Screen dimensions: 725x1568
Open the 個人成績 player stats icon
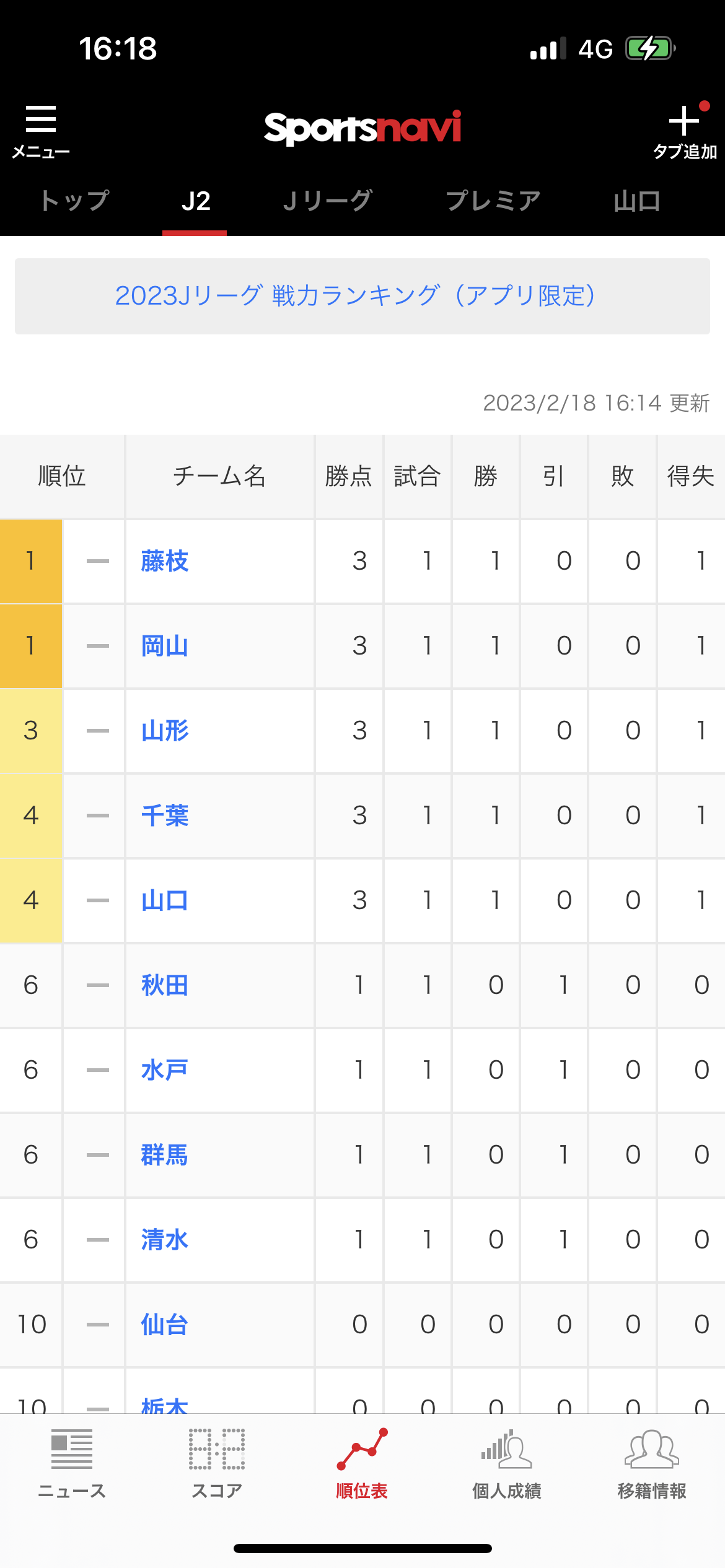507,1449
